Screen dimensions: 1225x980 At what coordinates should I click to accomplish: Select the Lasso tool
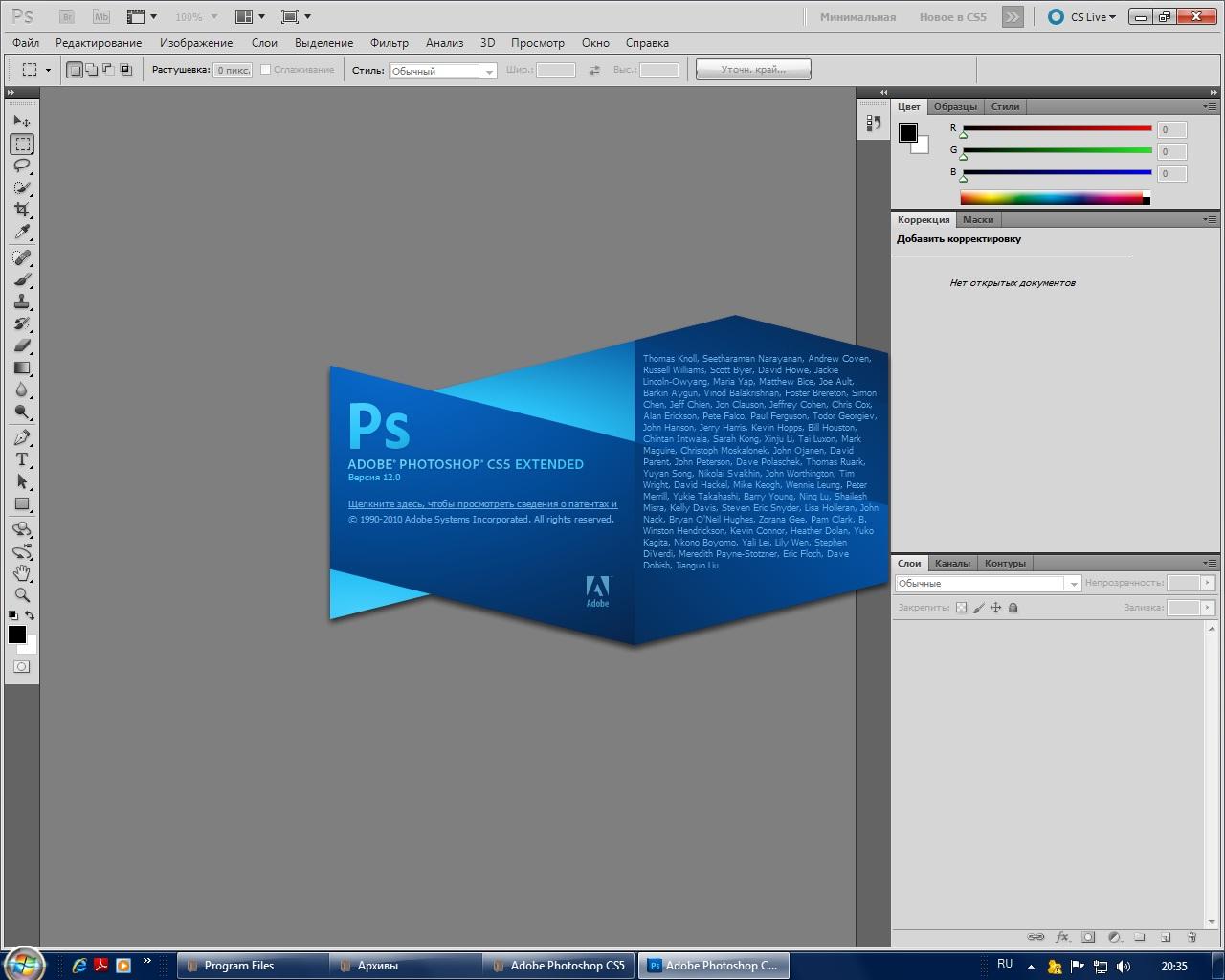point(22,166)
